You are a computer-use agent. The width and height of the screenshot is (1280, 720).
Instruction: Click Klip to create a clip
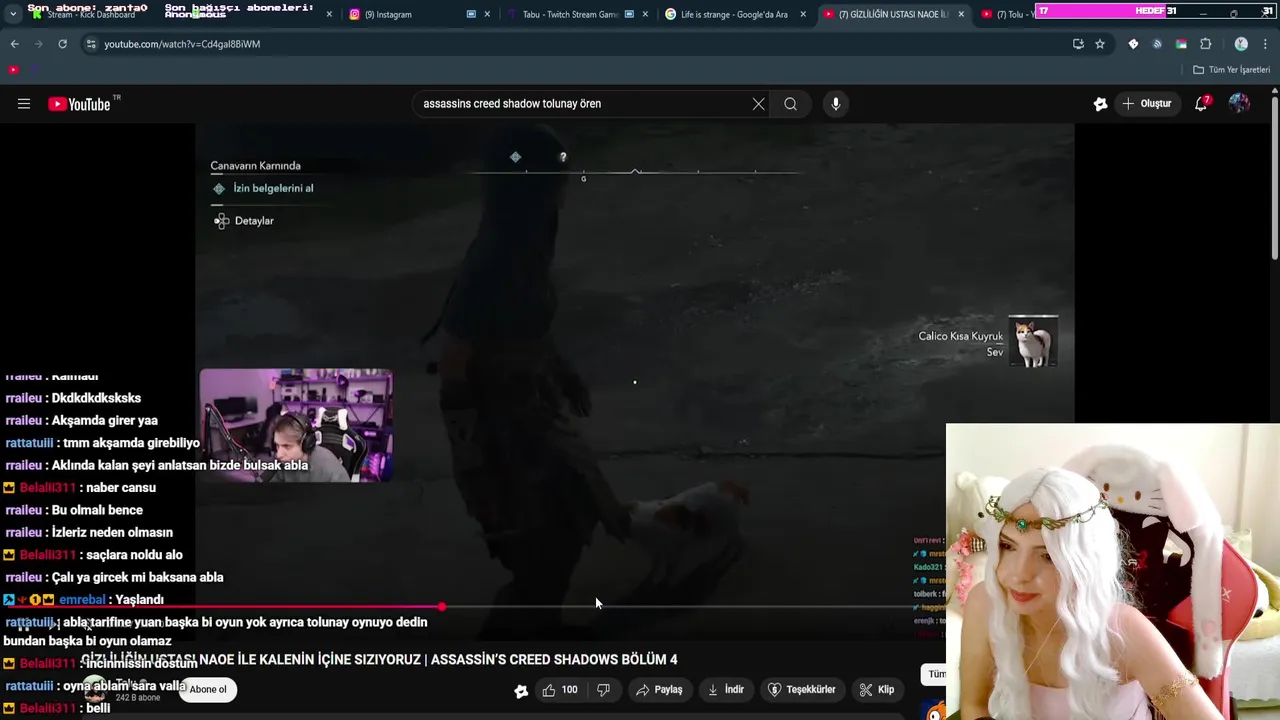point(877,690)
